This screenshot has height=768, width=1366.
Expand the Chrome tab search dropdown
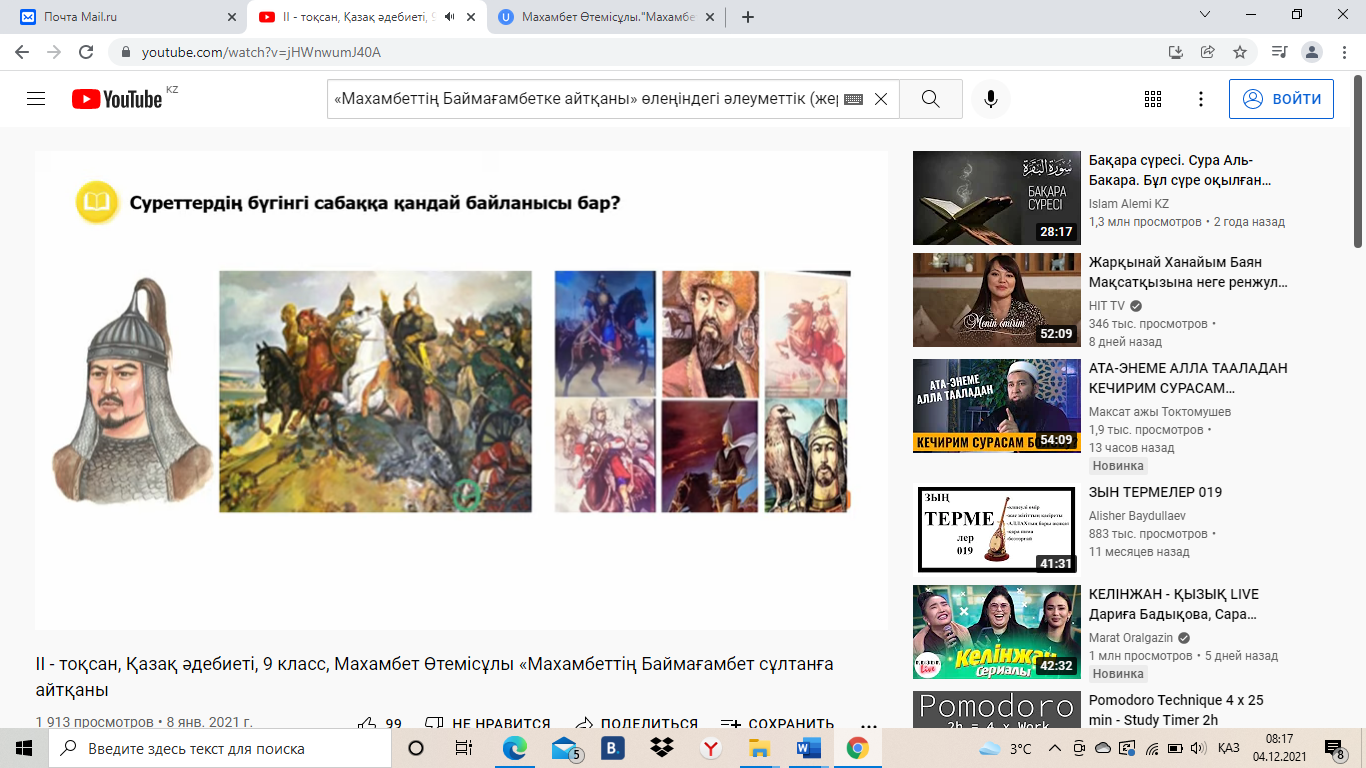coord(1205,15)
